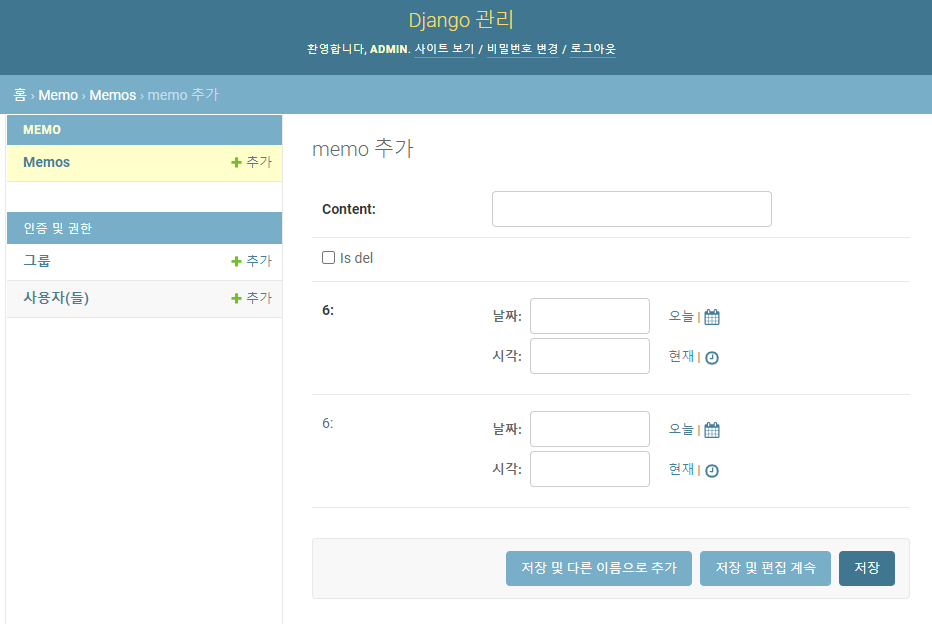Go to 홈 in breadcrumb
The width and height of the screenshot is (932, 624).
20,95
